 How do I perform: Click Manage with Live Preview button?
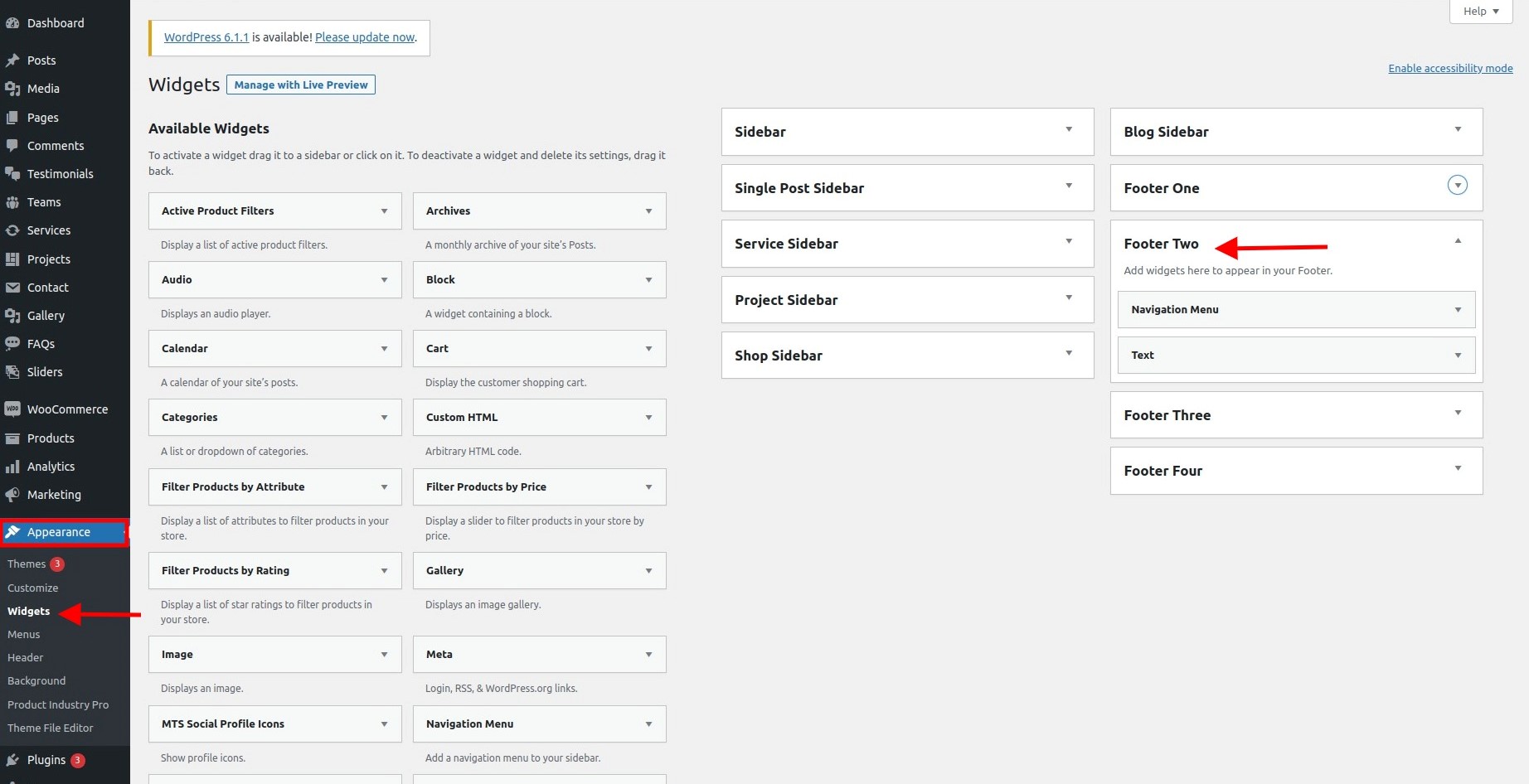[301, 85]
